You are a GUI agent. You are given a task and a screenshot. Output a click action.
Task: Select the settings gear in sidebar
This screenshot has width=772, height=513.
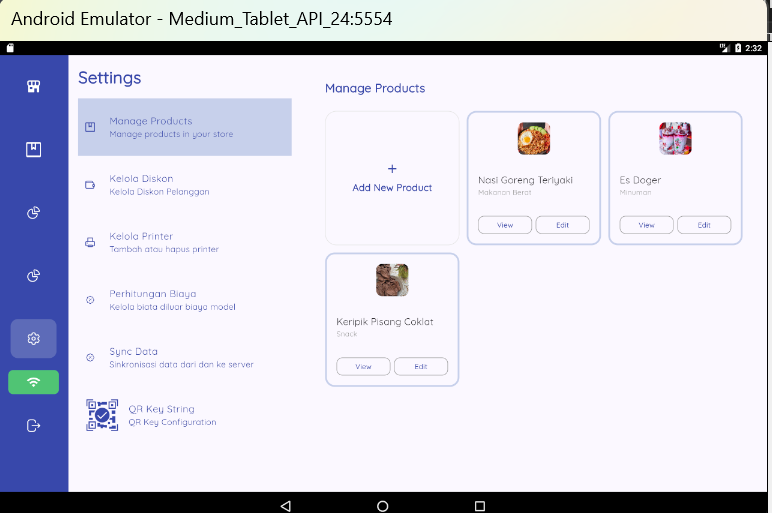click(x=33, y=339)
